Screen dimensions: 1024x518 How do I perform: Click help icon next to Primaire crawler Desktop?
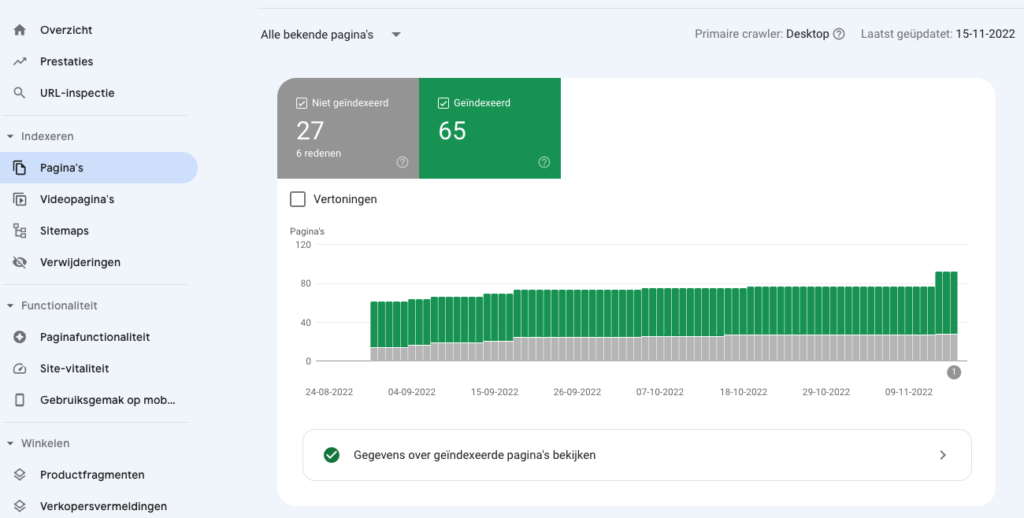click(x=839, y=34)
